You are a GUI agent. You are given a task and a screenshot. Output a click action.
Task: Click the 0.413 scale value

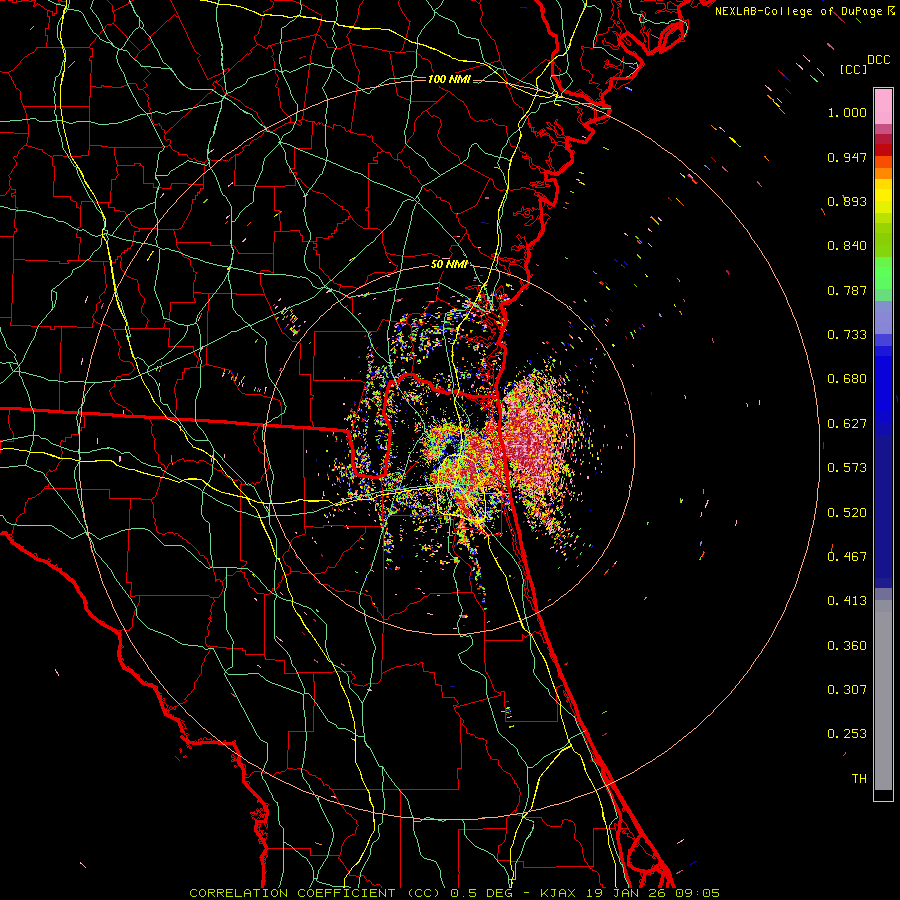(x=847, y=601)
